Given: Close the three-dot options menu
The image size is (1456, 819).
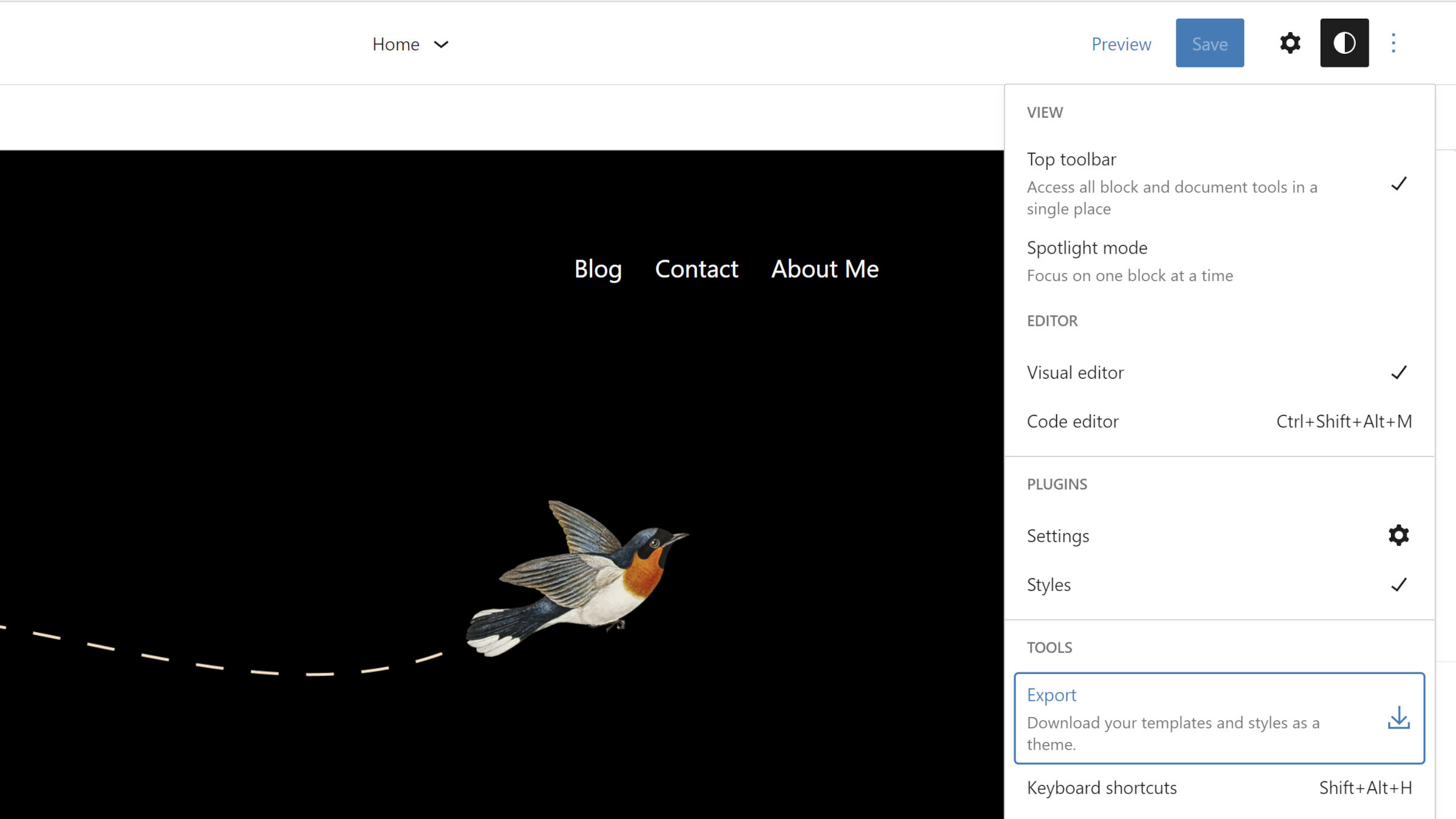Looking at the screenshot, I should [1393, 43].
